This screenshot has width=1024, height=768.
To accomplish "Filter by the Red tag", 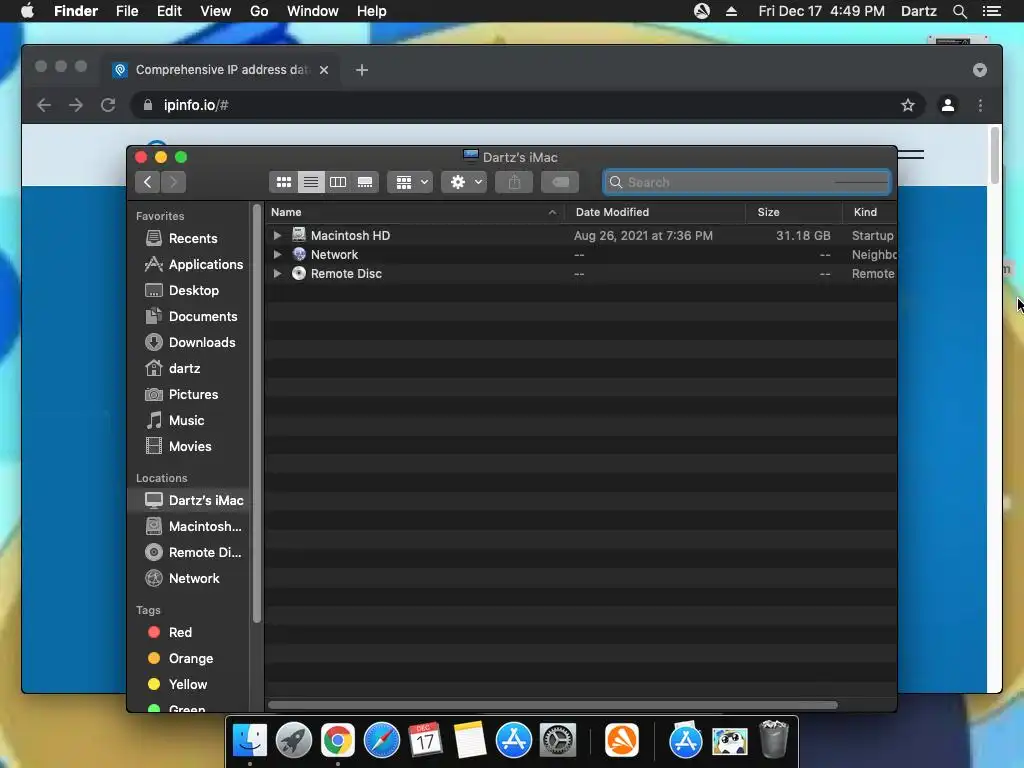I will click(189, 633).
